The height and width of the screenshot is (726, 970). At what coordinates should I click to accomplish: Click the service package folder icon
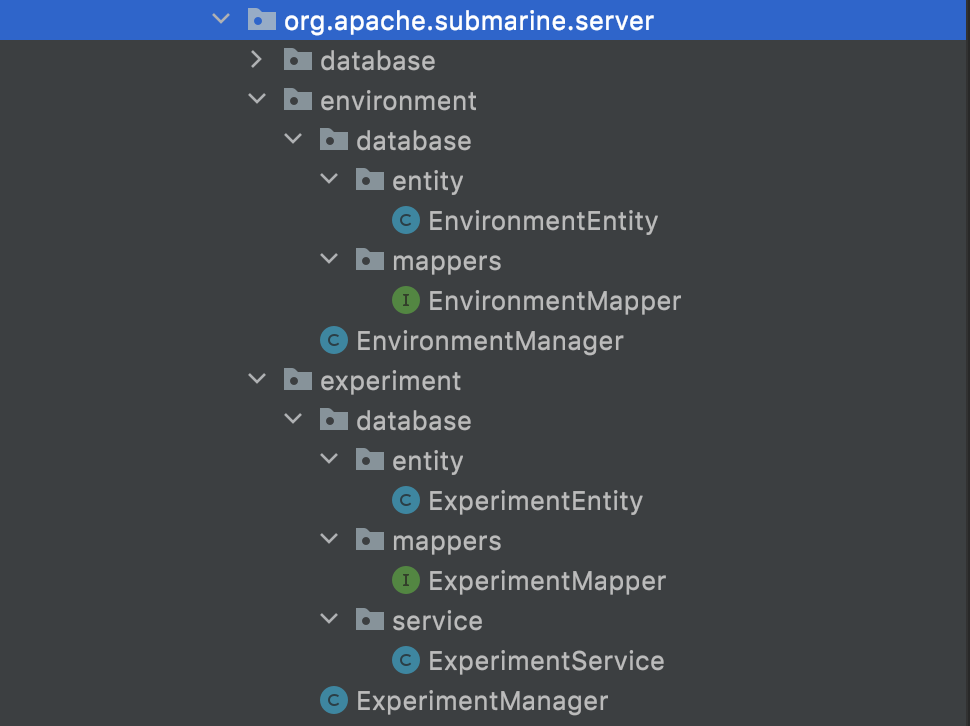pos(370,620)
